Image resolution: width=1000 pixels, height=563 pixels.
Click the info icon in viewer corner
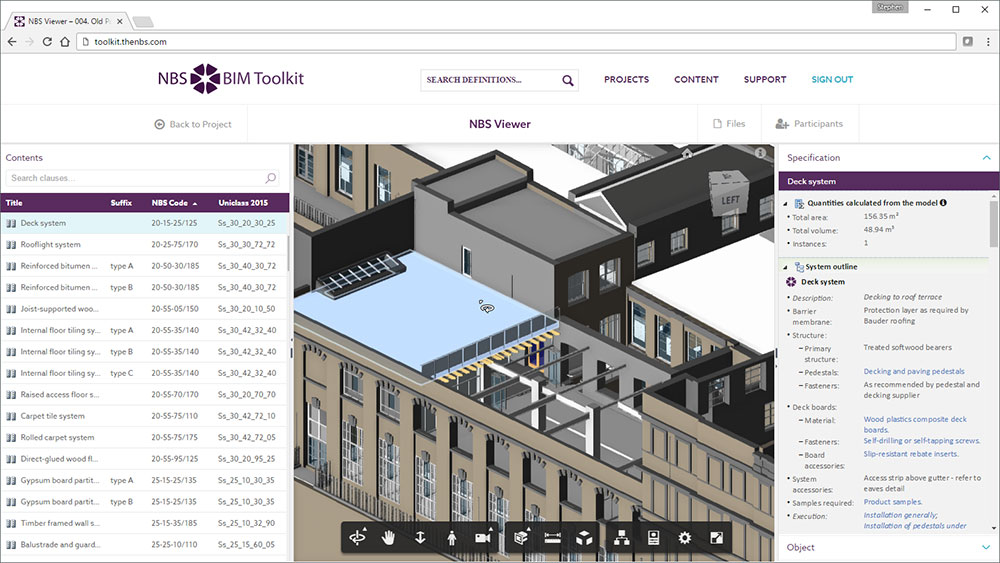click(x=760, y=153)
